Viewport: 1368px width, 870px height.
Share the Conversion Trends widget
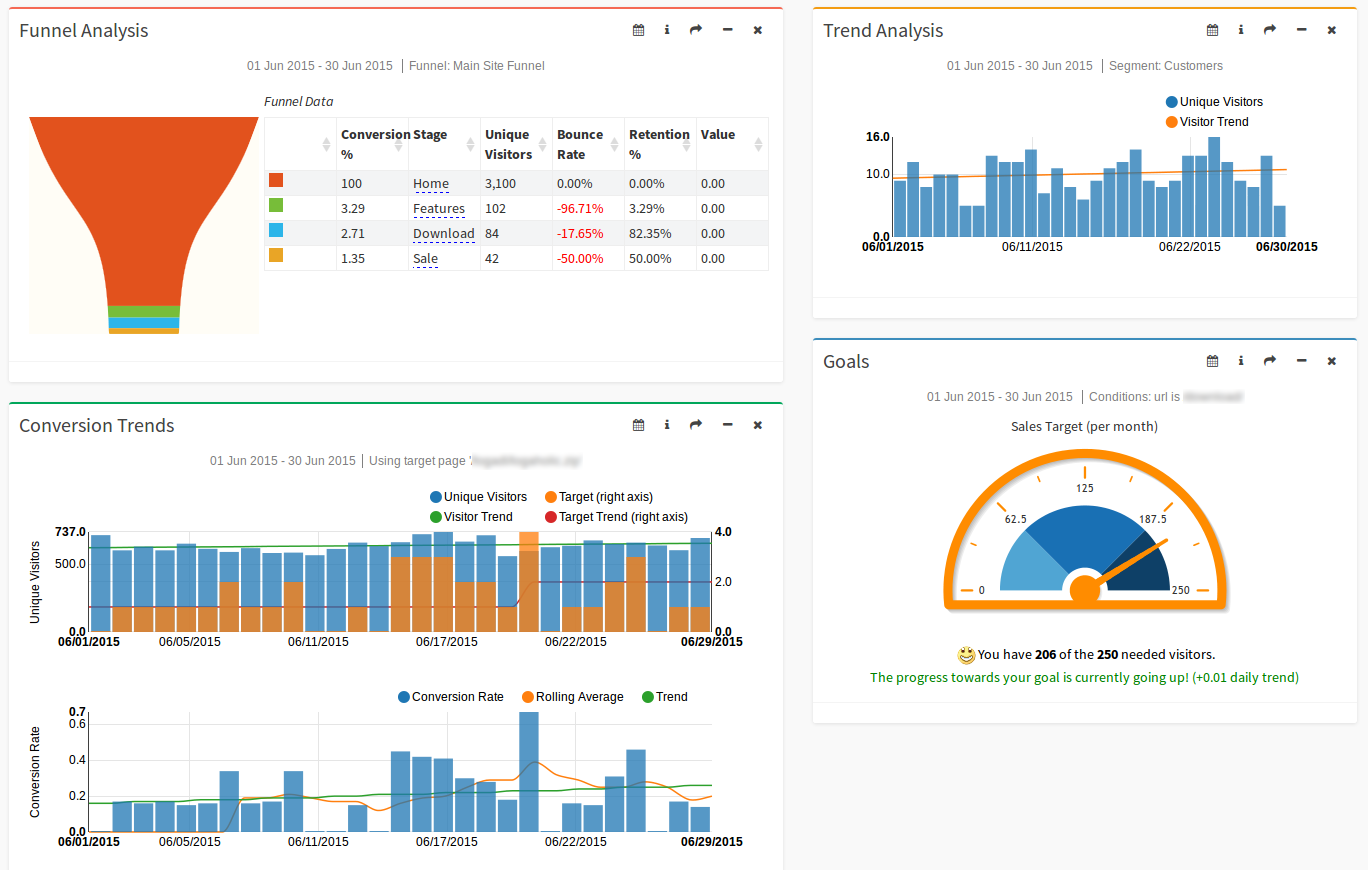(x=696, y=425)
